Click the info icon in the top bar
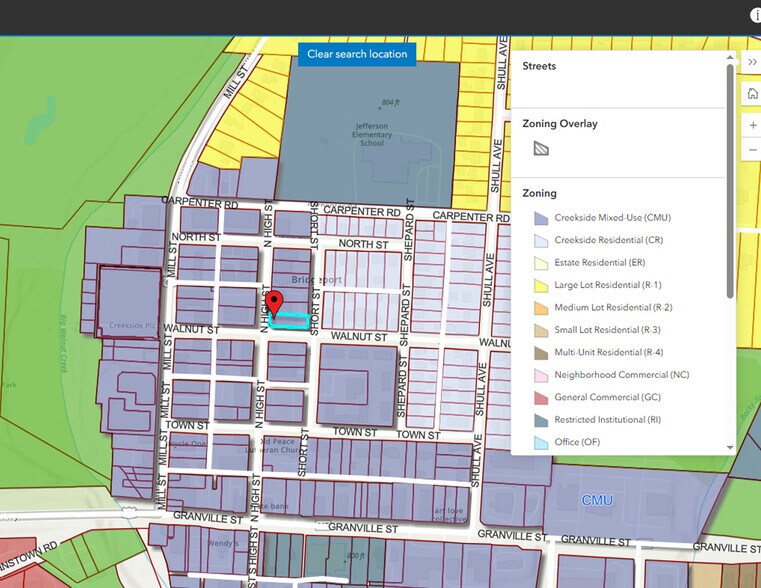 (x=757, y=16)
